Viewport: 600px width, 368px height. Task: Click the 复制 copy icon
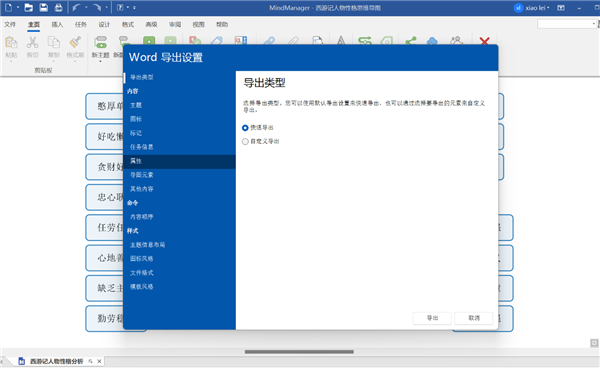(x=54, y=42)
